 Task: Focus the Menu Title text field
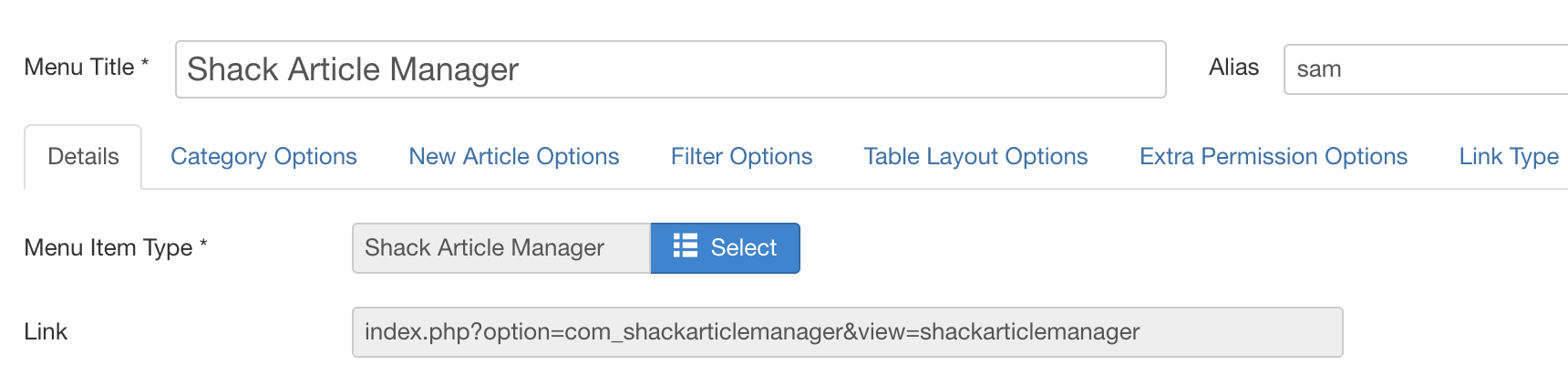[x=671, y=69]
